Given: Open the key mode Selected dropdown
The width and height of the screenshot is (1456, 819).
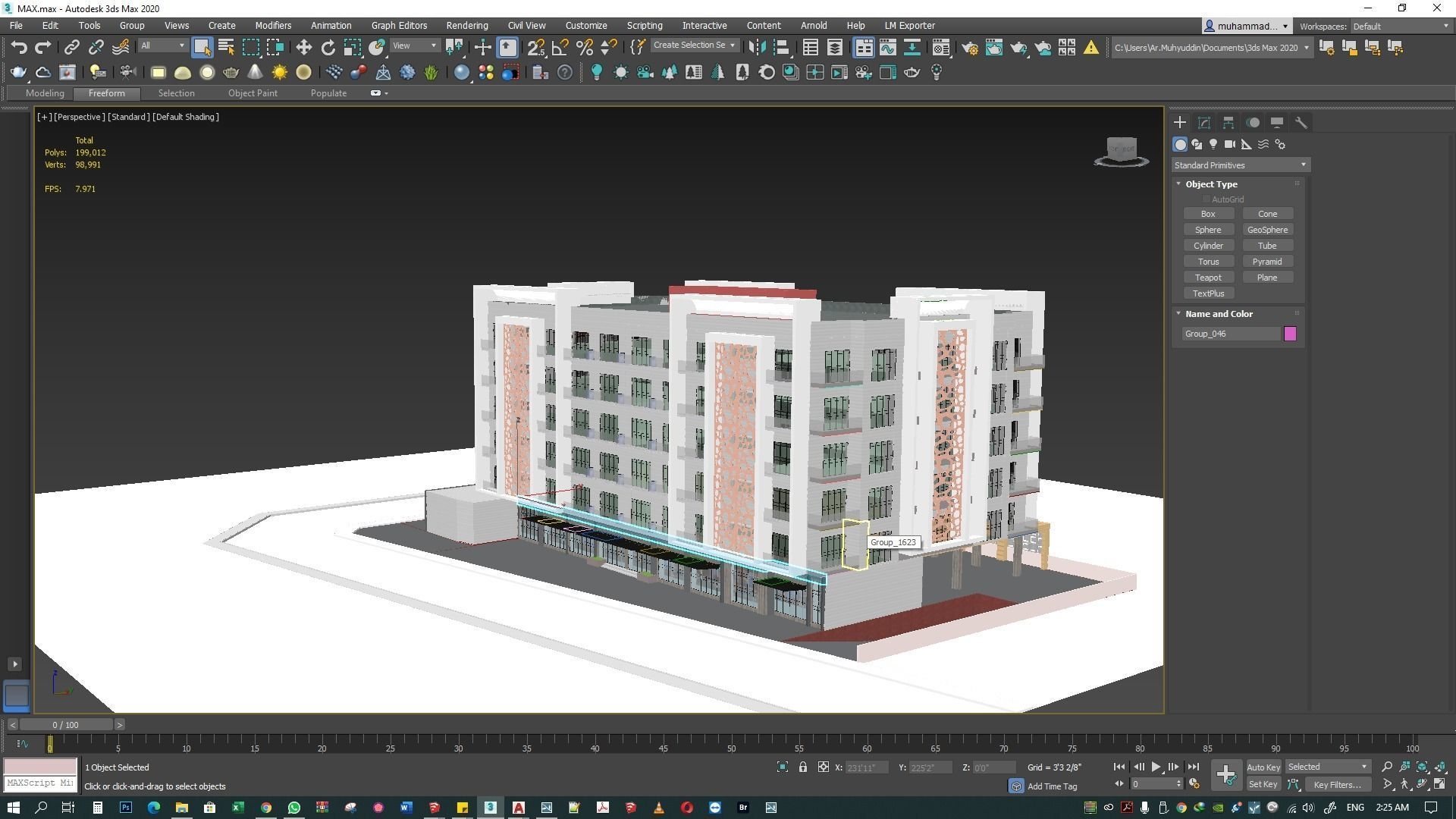Looking at the screenshot, I should [1328, 767].
